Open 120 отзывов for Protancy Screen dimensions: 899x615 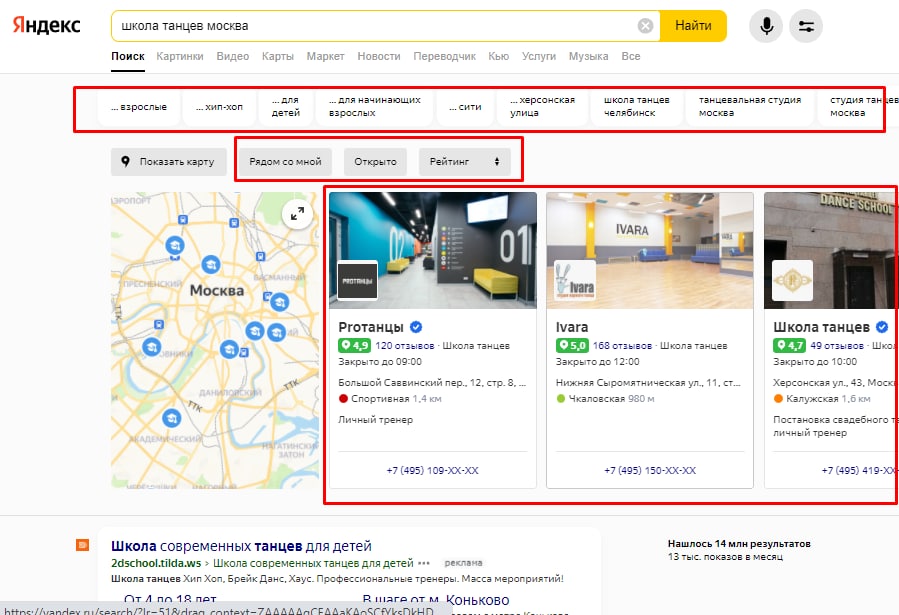coord(404,346)
